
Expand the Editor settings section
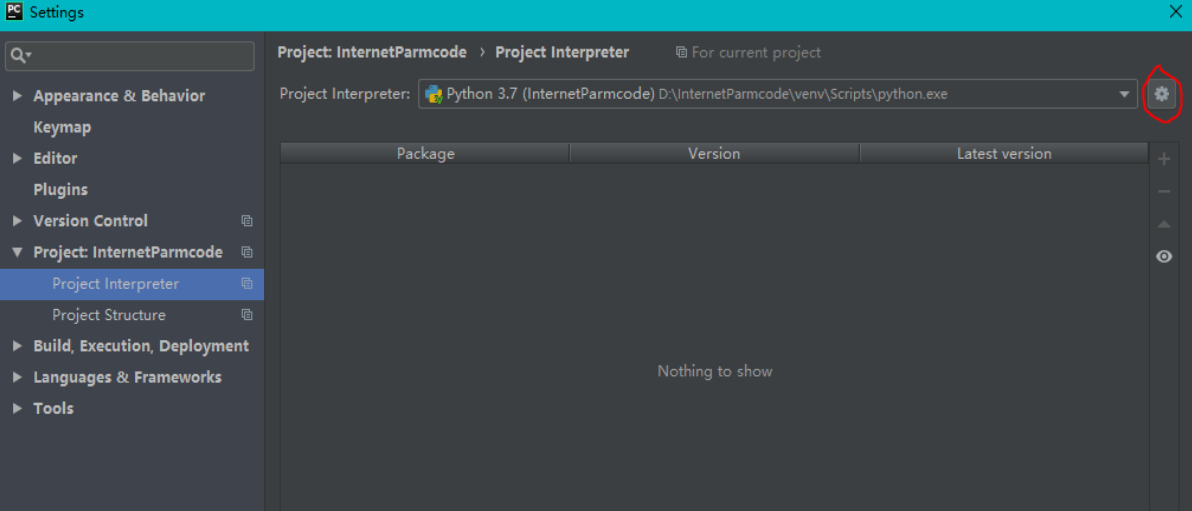(17, 158)
